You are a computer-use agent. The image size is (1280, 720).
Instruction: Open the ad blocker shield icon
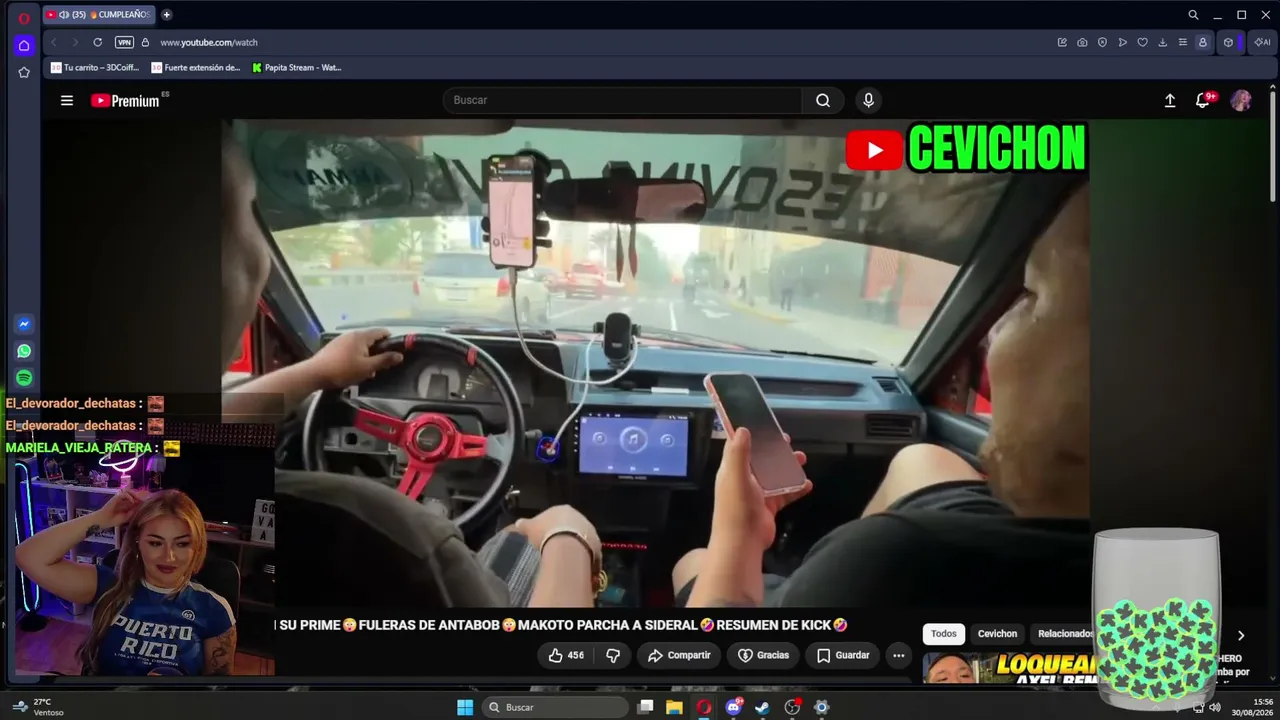click(1102, 42)
